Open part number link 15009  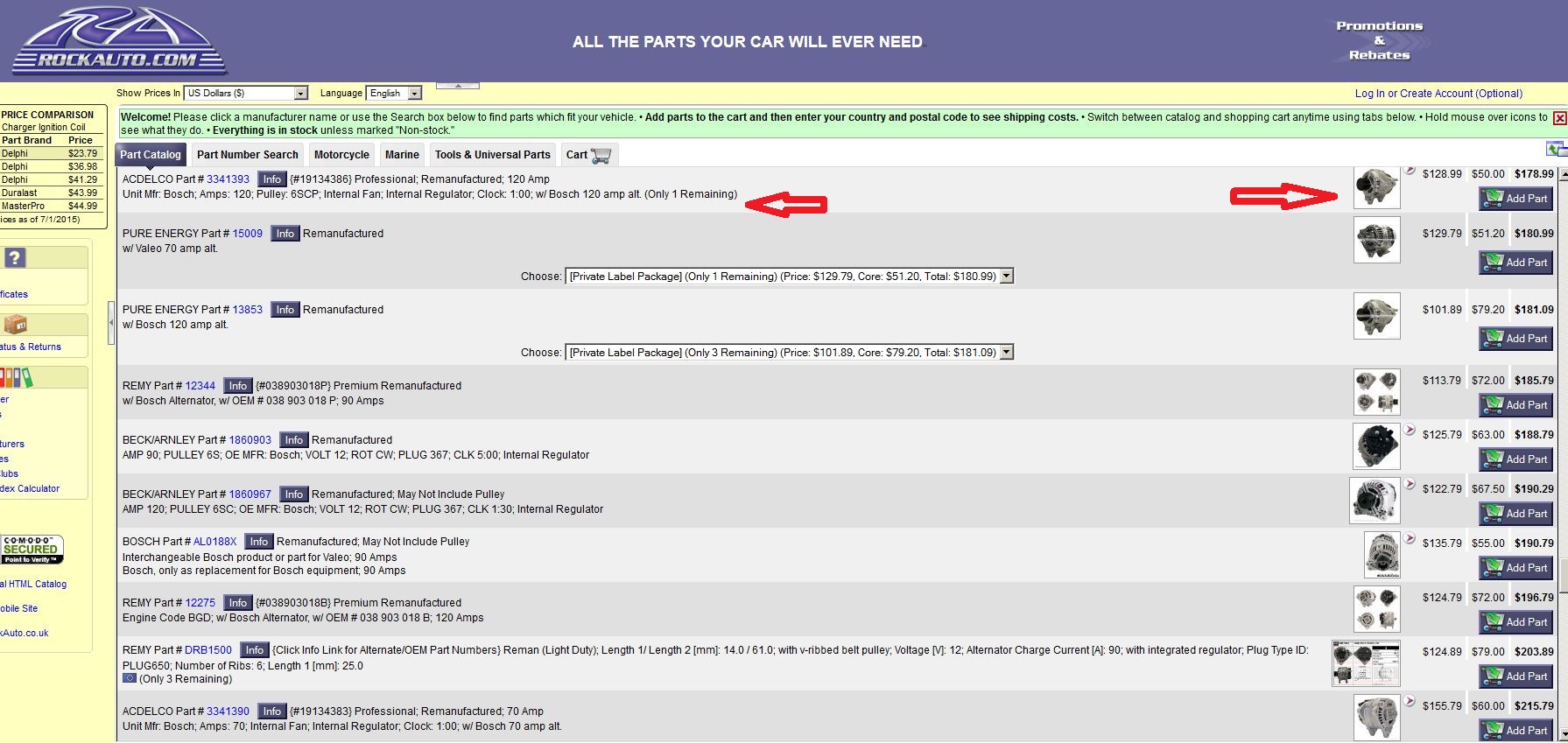tap(248, 234)
